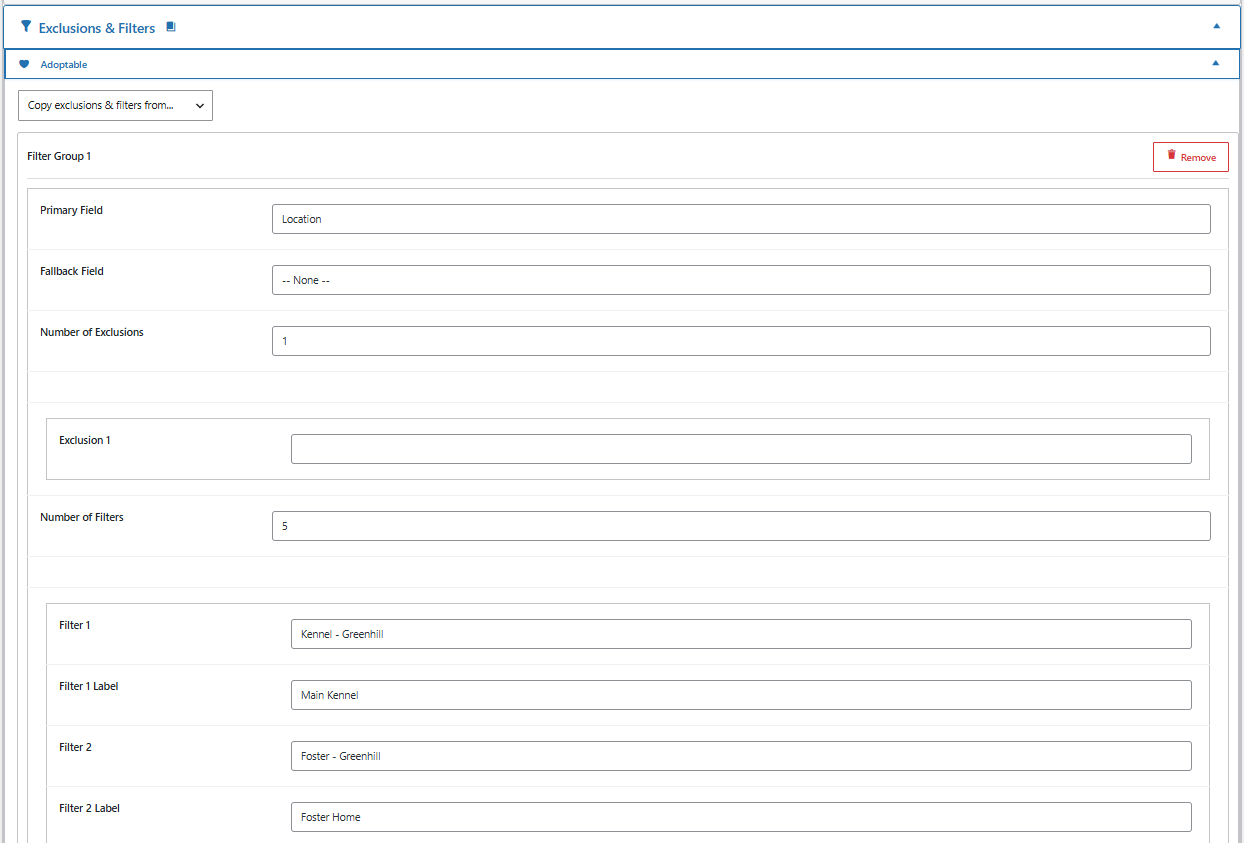Click the Primary Field label
The height and width of the screenshot is (843, 1244).
(71, 210)
